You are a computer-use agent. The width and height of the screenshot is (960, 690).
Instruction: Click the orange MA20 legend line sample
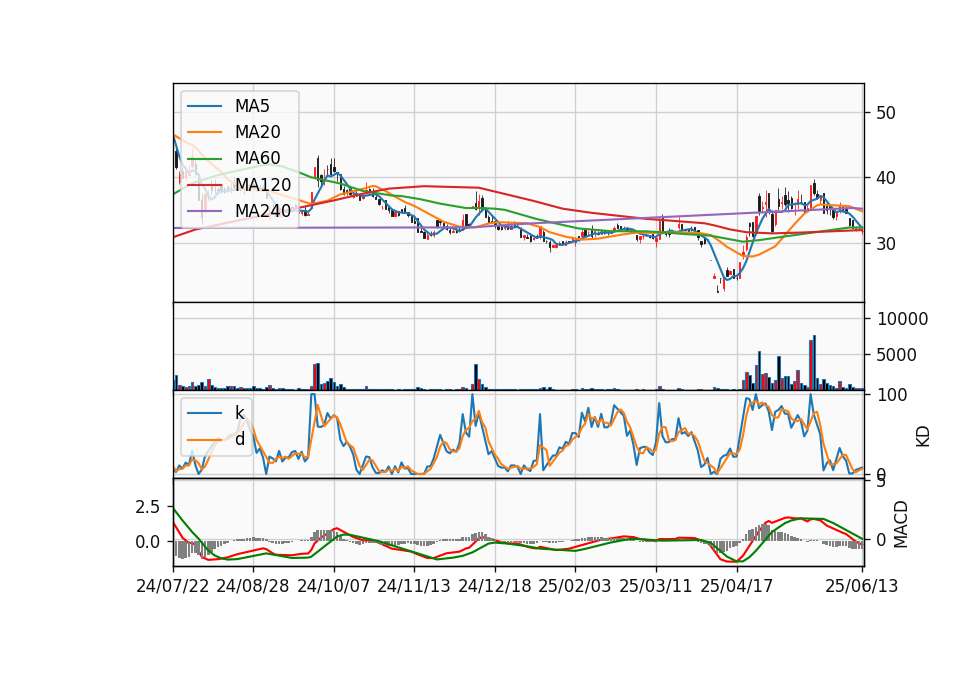[x=204, y=132]
